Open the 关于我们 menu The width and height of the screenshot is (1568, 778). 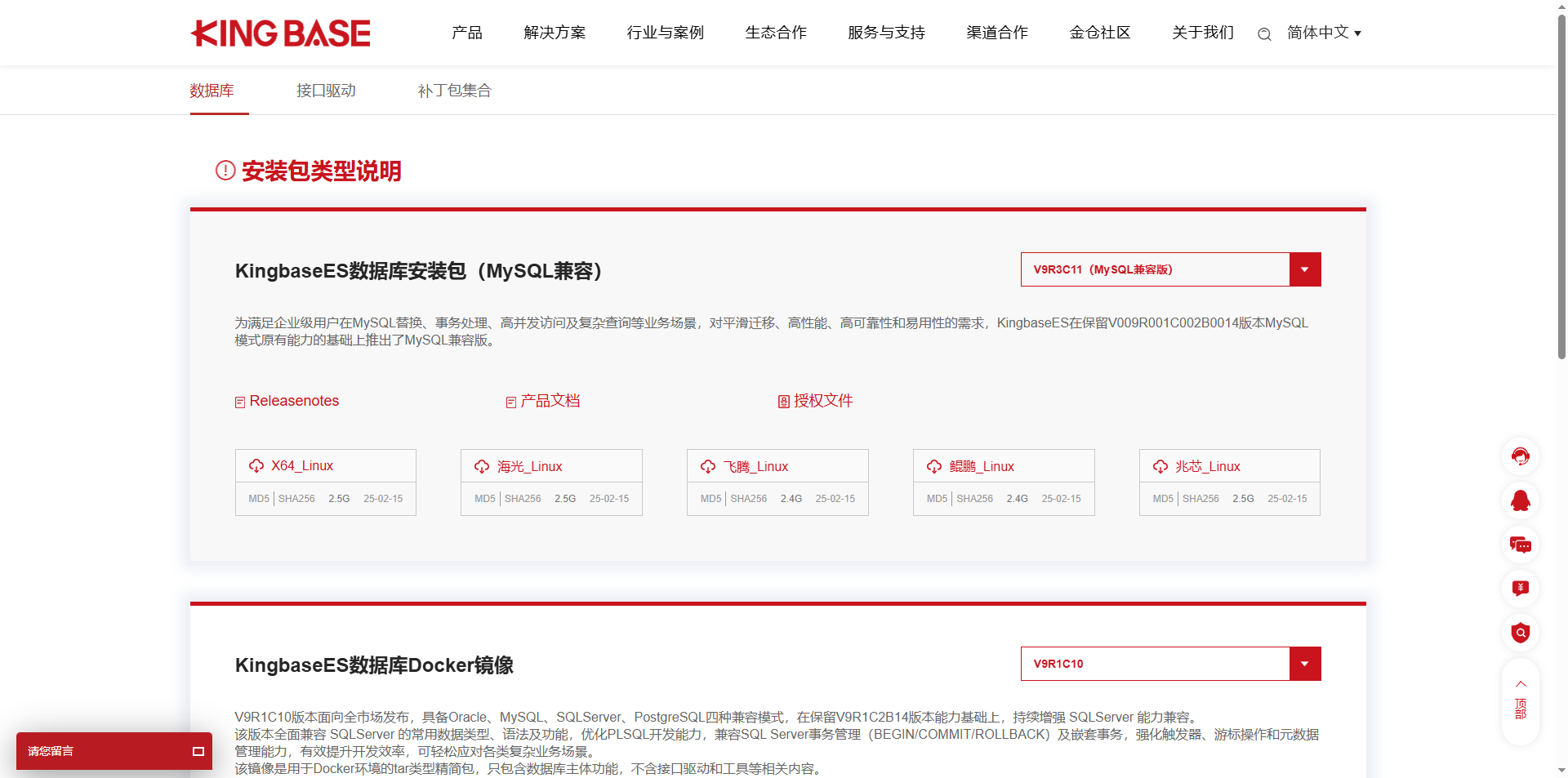1203,33
